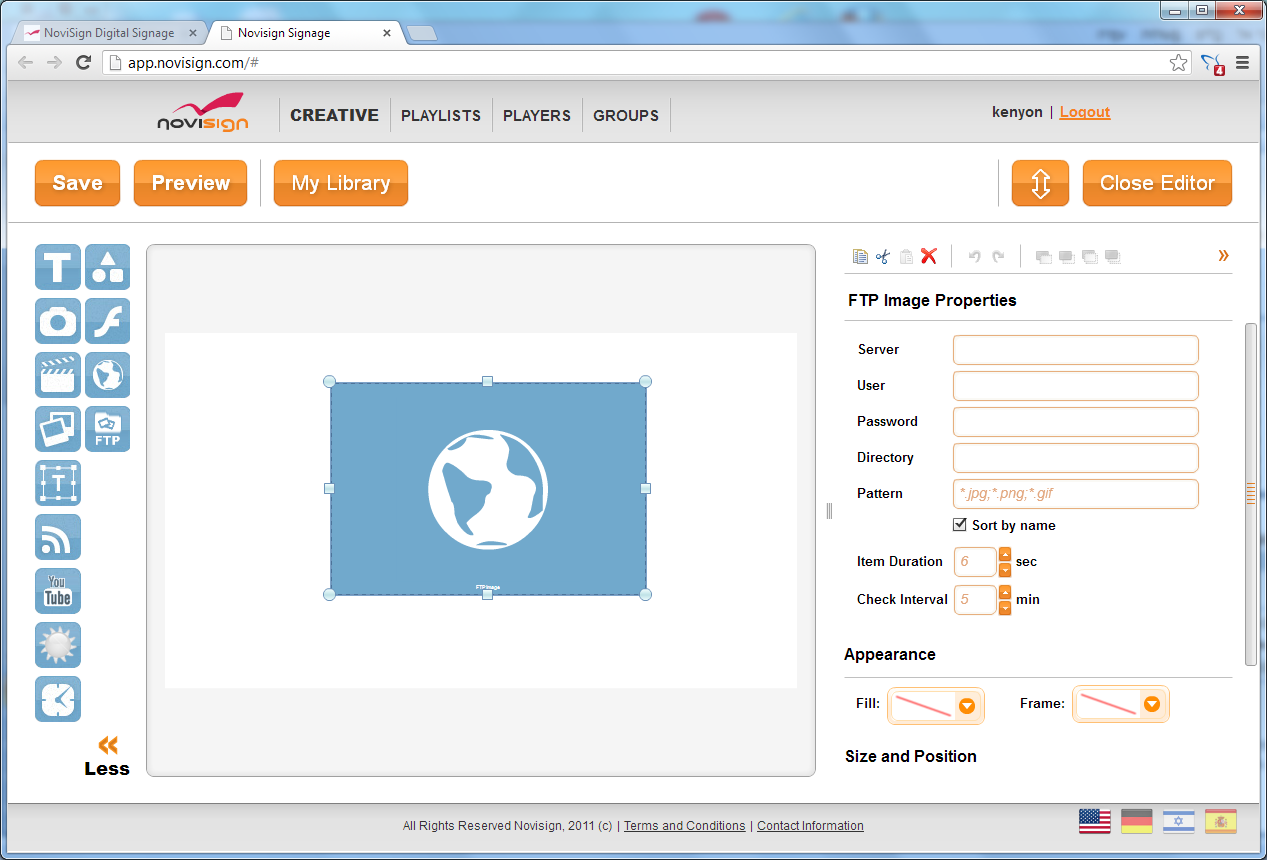Open the Frame color dropdown
The width and height of the screenshot is (1267, 860).
pos(1151,704)
